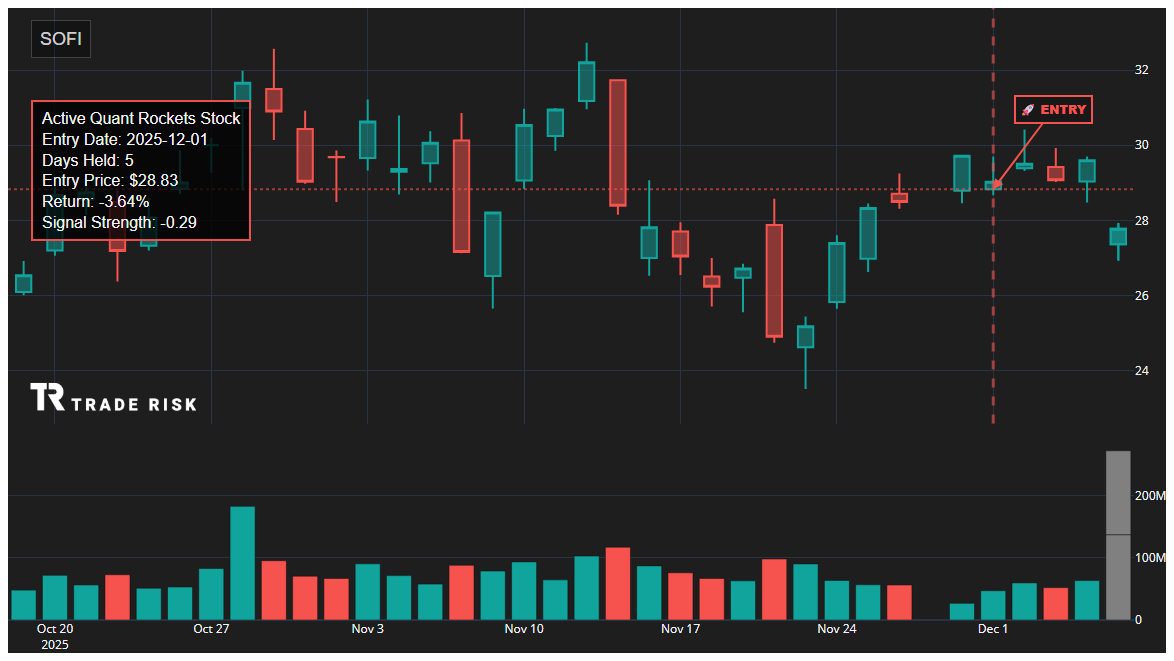1174x661 pixels.
Task: Click the 28 price axis label
Action: pyautogui.click(x=1142, y=220)
